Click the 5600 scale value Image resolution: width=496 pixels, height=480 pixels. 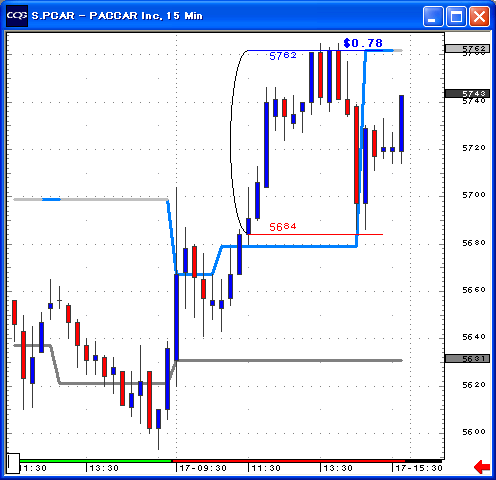(x=474, y=432)
